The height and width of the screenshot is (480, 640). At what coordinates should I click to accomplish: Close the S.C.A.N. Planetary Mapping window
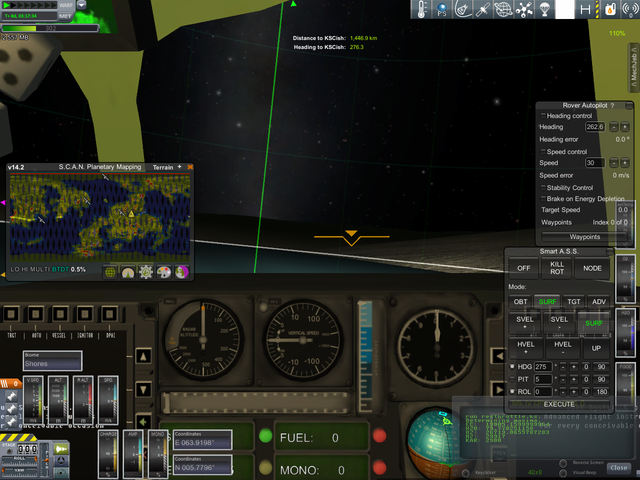pos(190,167)
